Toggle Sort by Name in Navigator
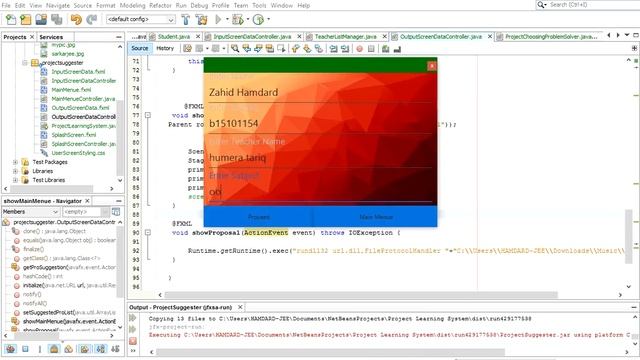 [x=100, y=349]
